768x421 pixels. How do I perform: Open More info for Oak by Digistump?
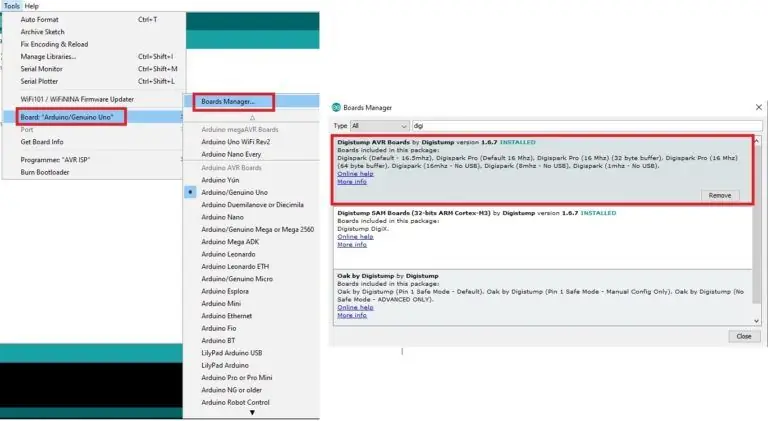[352, 315]
